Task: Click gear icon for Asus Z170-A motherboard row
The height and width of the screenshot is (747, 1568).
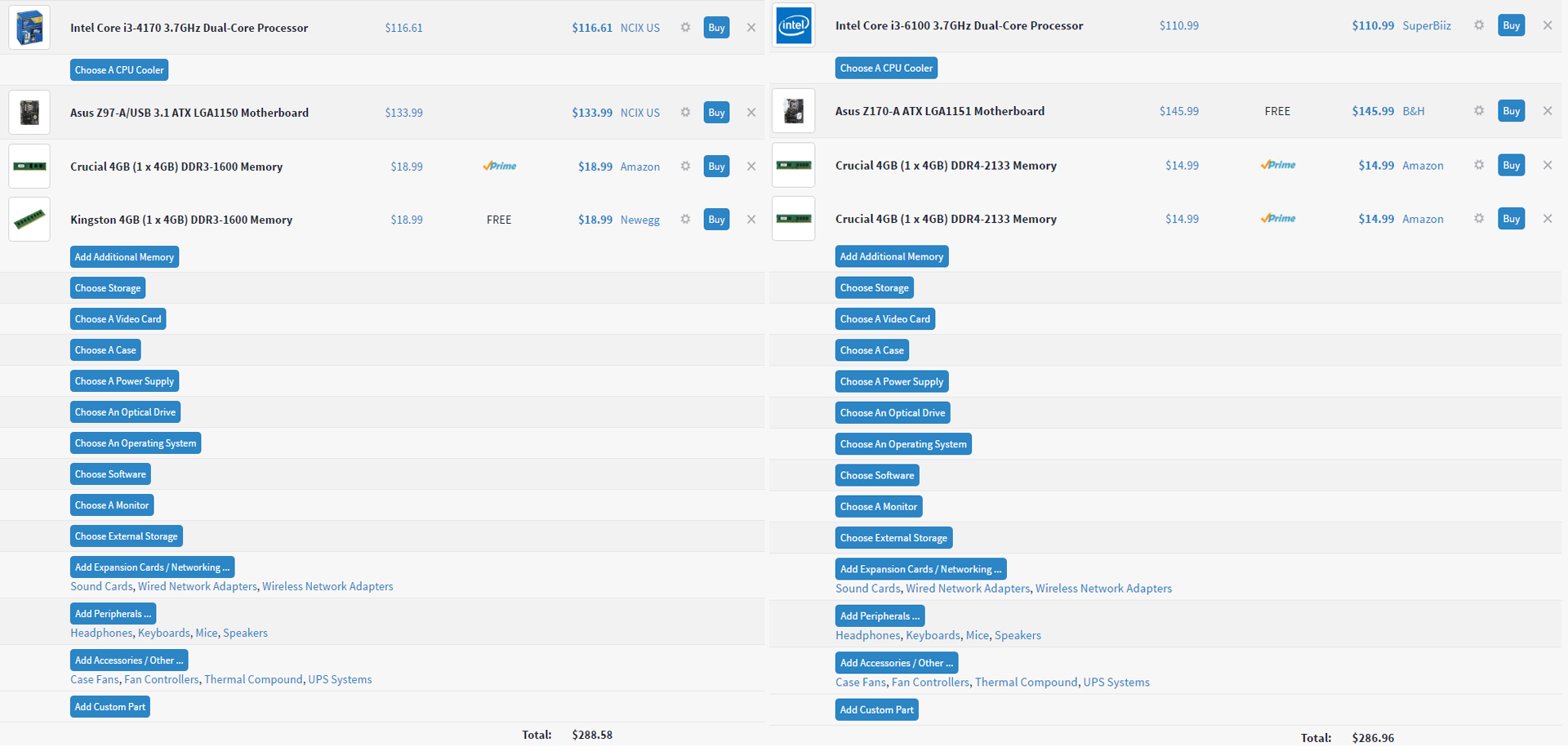Action: click(1479, 111)
